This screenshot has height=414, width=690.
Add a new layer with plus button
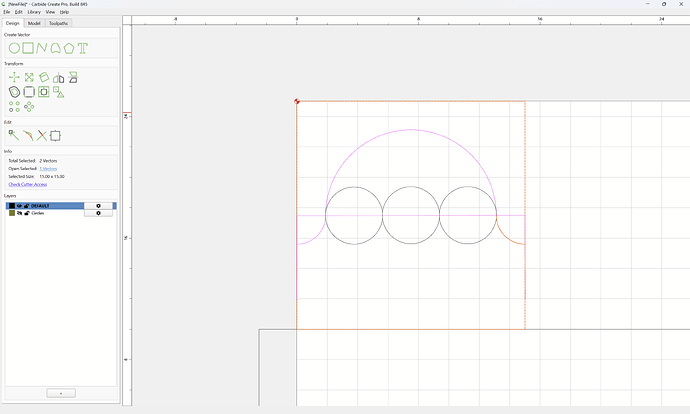tap(61, 393)
